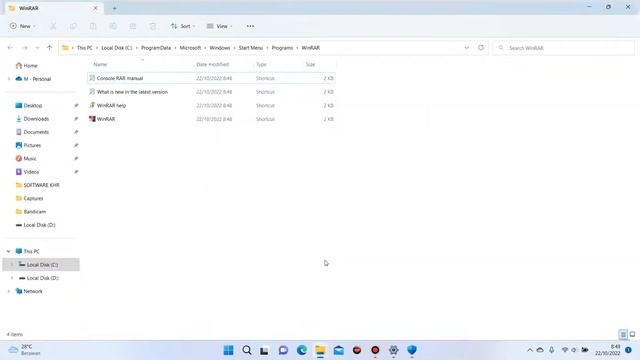Unpin Desktop using its pin icon

click(76, 105)
